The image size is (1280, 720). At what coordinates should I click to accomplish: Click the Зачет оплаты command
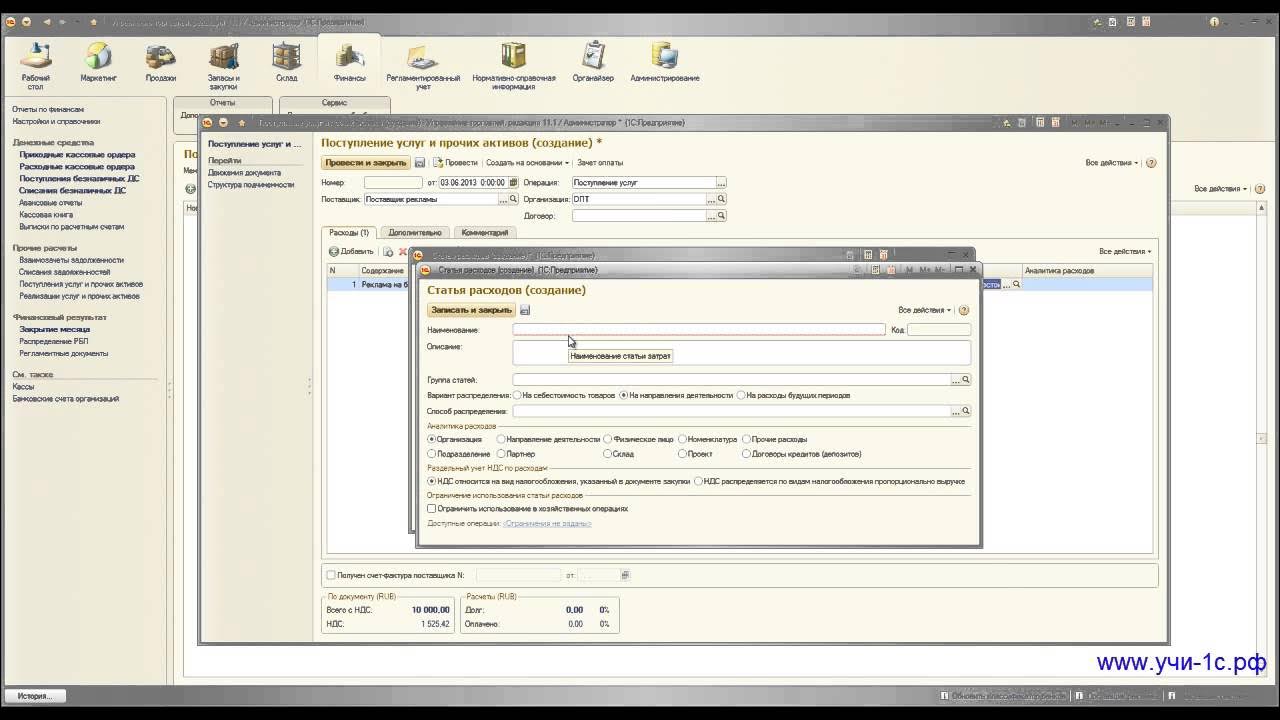(600, 162)
